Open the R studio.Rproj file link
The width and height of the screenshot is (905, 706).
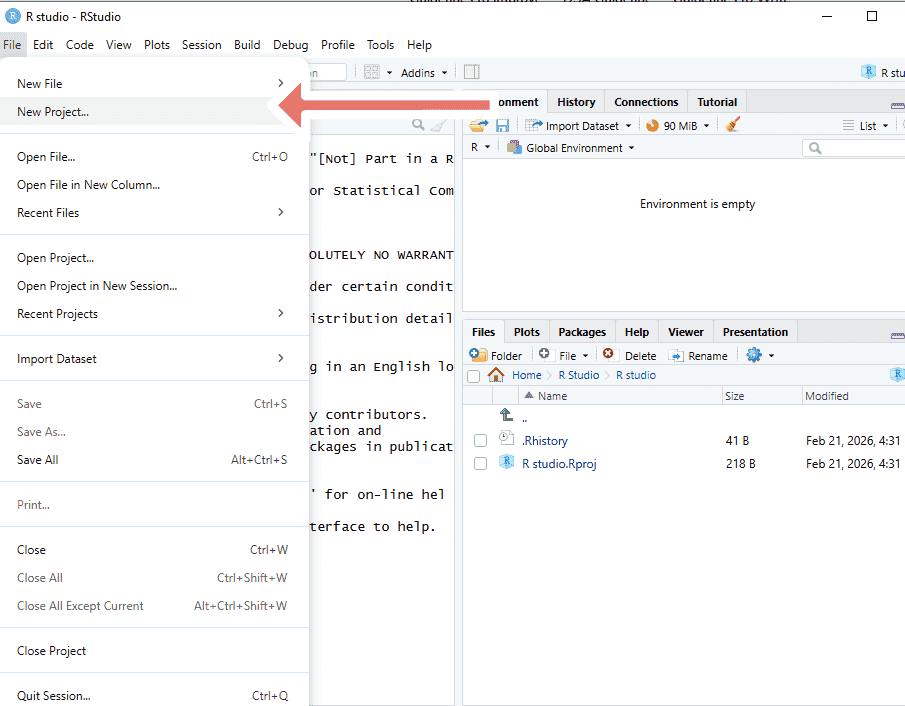click(559, 464)
